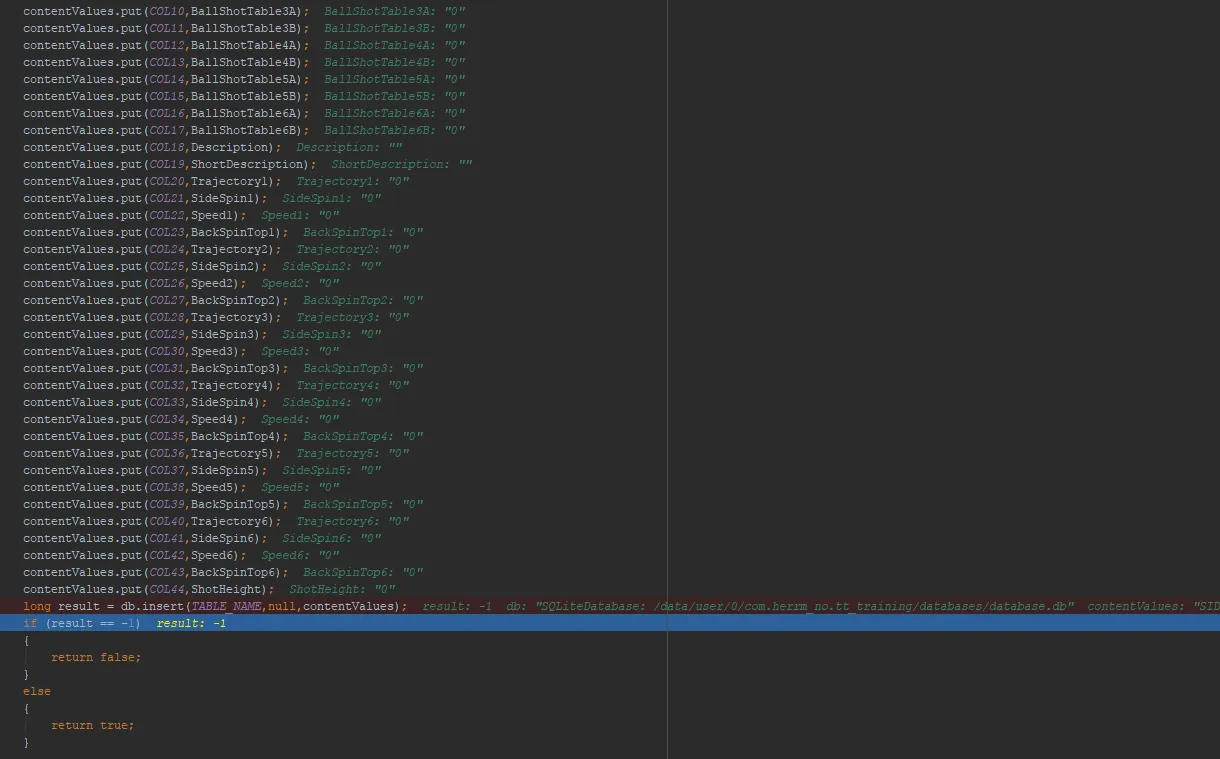
Task: Click the ShortDescription parameter on COL19 line
Action: click(x=249, y=164)
